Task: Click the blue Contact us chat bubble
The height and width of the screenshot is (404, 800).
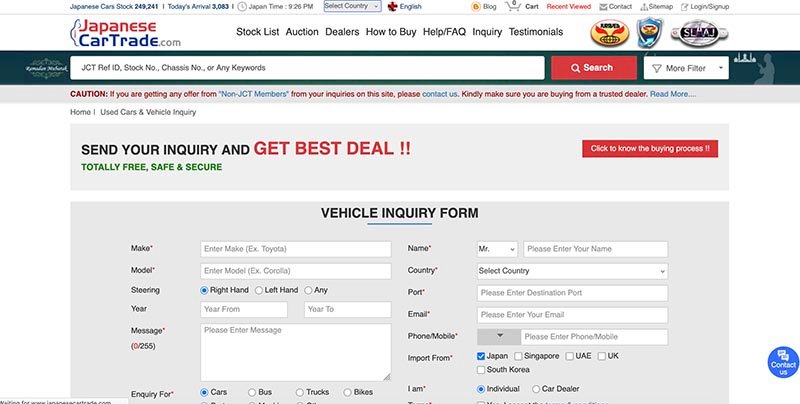Action: 782,362
